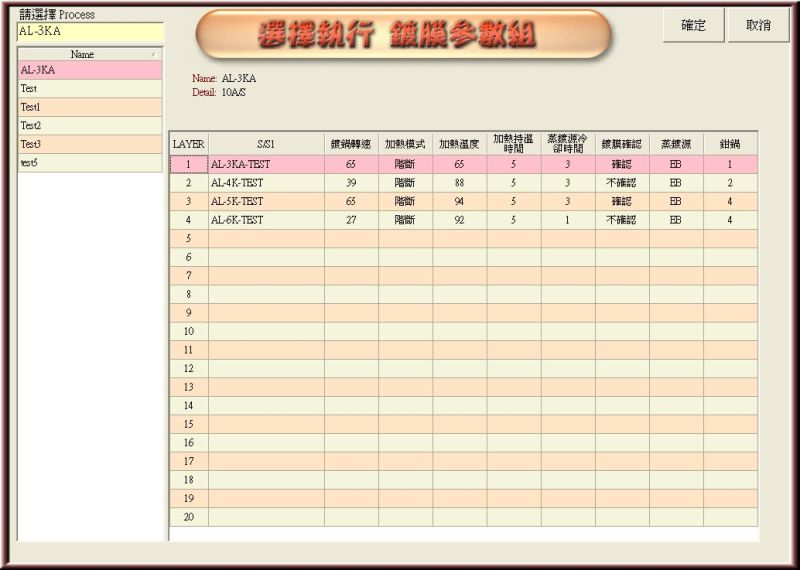Click the AL-6K-TEST layer cell
This screenshot has width=800, height=570.
pos(265,220)
